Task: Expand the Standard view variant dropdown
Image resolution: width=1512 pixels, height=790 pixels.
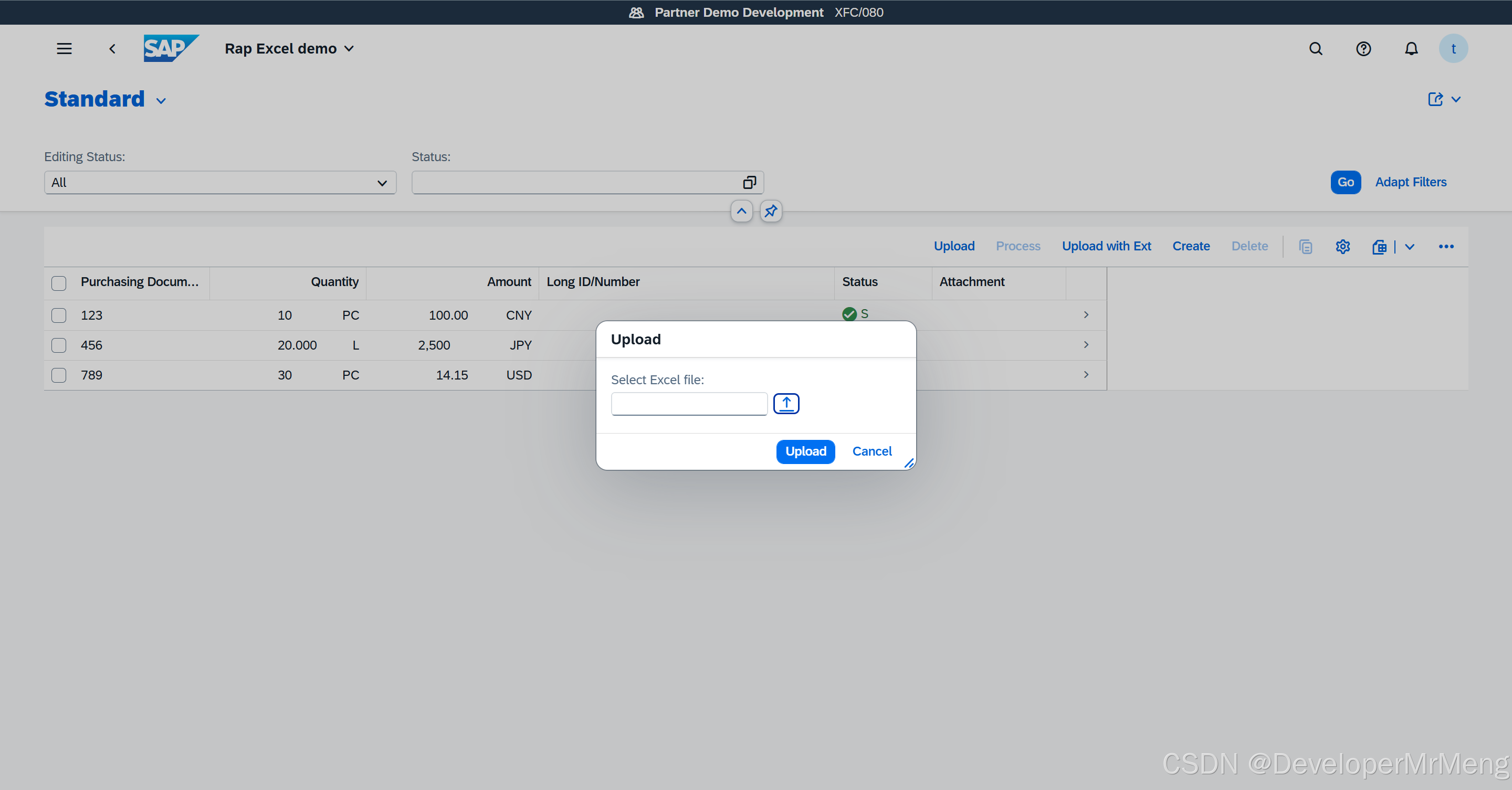Action: tap(161, 101)
